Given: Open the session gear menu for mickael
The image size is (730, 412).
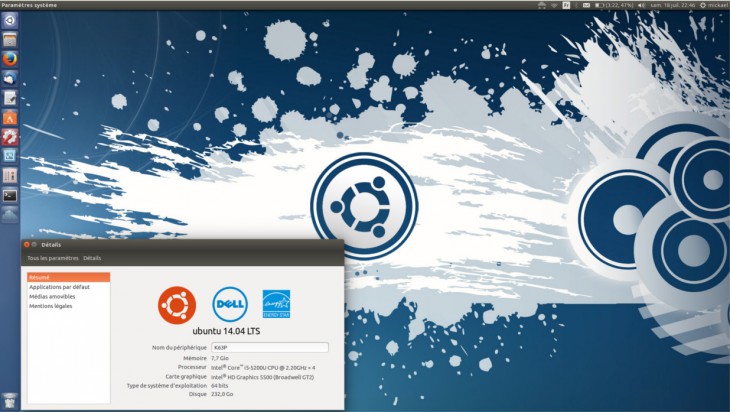Looking at the screenshot, I should click(x=714, y=5).
